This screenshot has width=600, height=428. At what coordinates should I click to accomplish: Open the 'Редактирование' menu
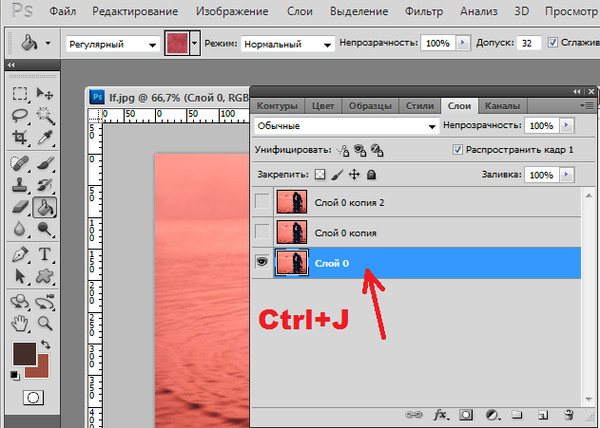point(135,11)
